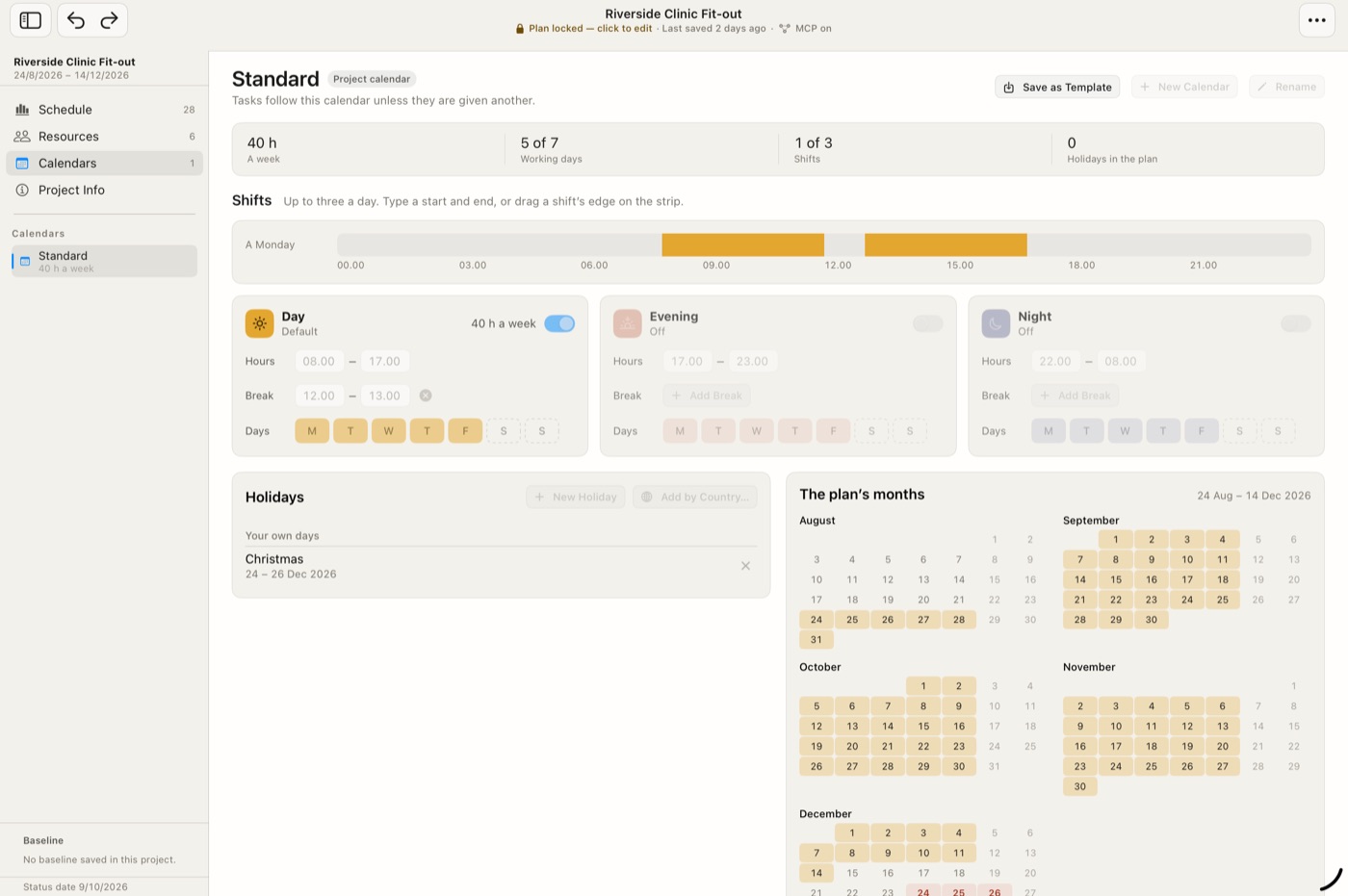Select the Standard calendar in sidebar
Image resolution: width=1348 pixels, height=896 pixels.
pyautogui.click(x=104, y=261)
